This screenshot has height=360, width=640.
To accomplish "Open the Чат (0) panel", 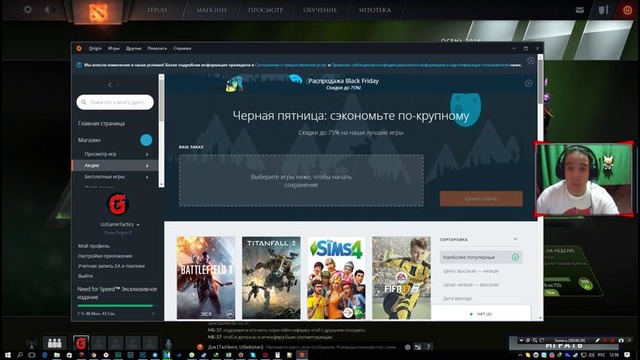I will [481, 314].
